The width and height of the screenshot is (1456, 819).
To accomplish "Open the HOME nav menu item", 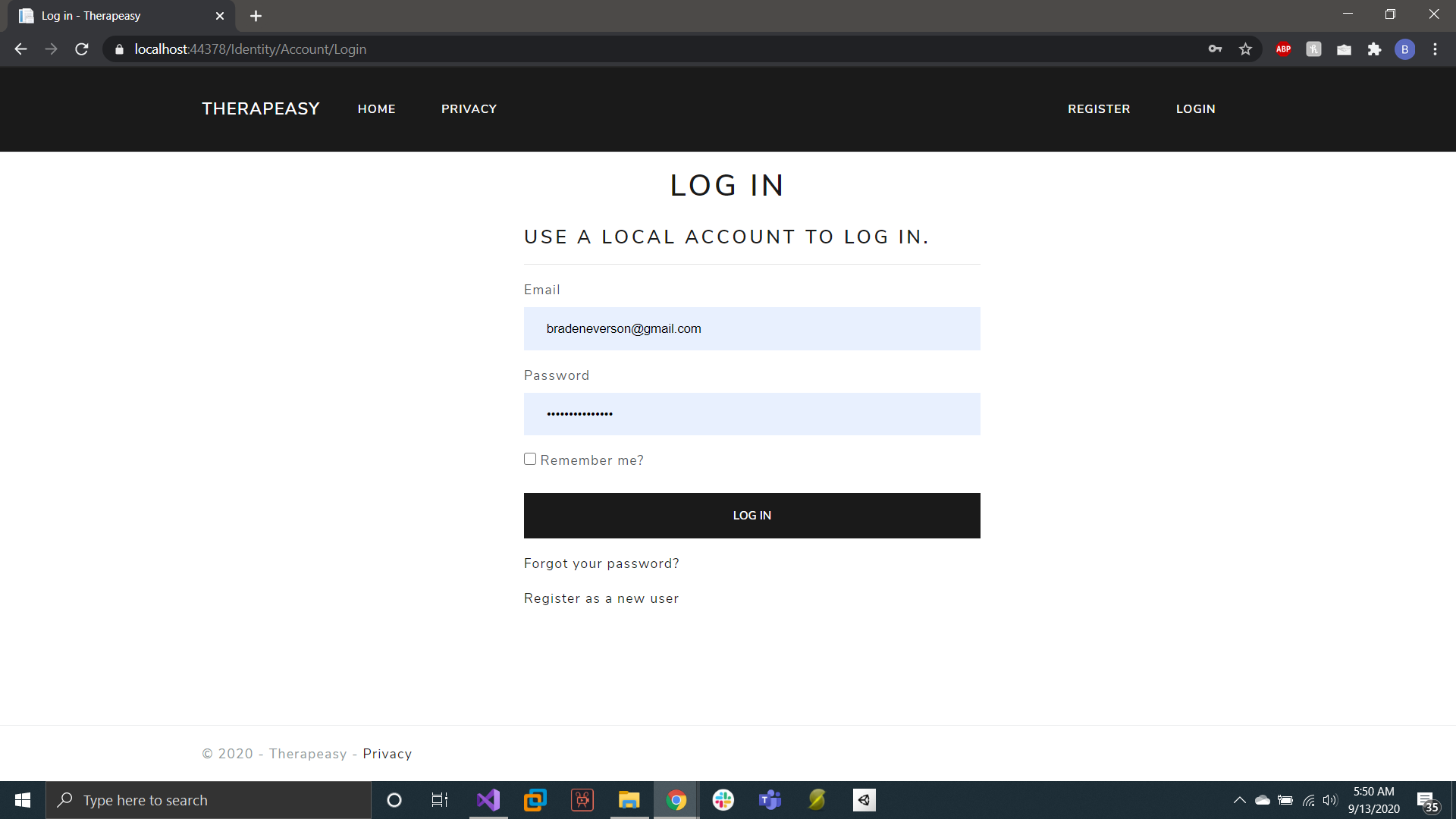I will coord(376,109).
